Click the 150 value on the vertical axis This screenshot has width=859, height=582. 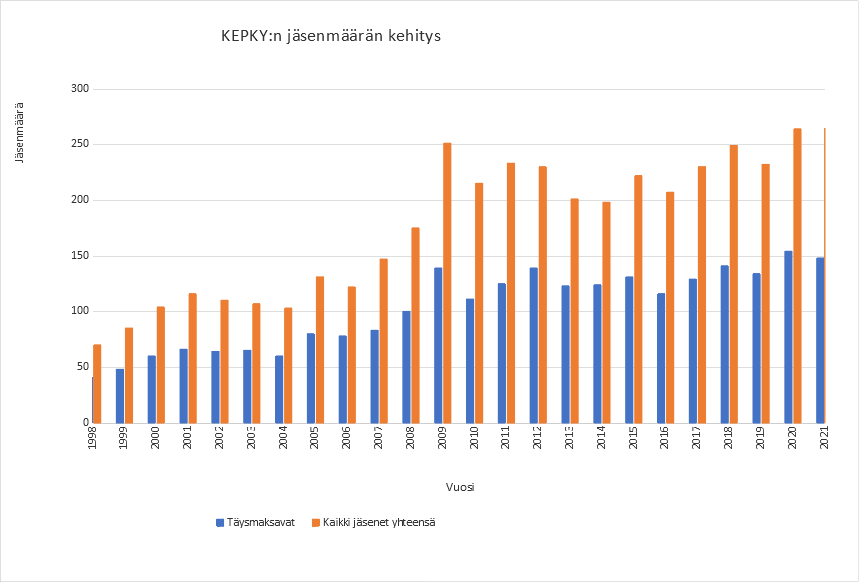80,256
